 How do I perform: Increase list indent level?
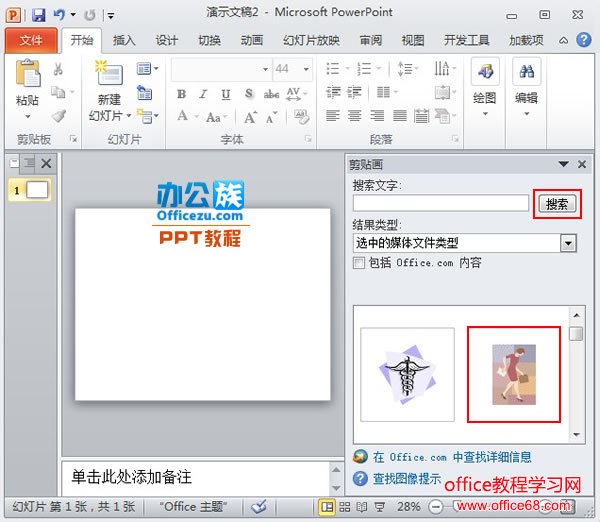coord(354,92)
